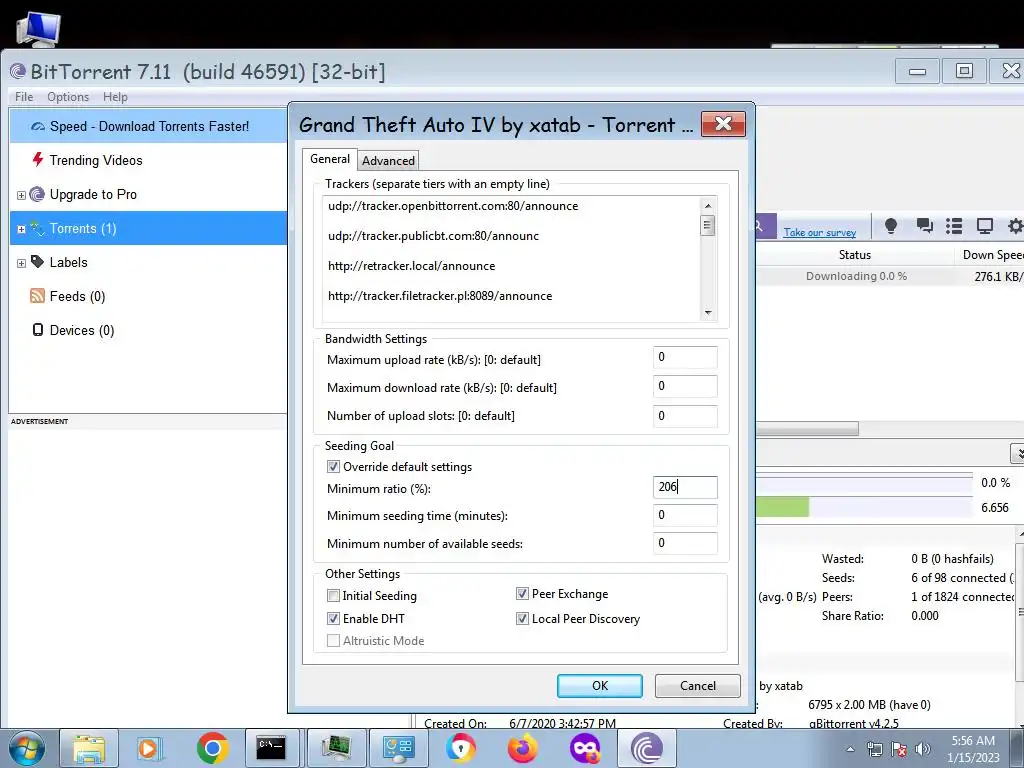Toggle Enable DHT checkbox
This screenshot has width=1024, height=768.
coord(333,618)
